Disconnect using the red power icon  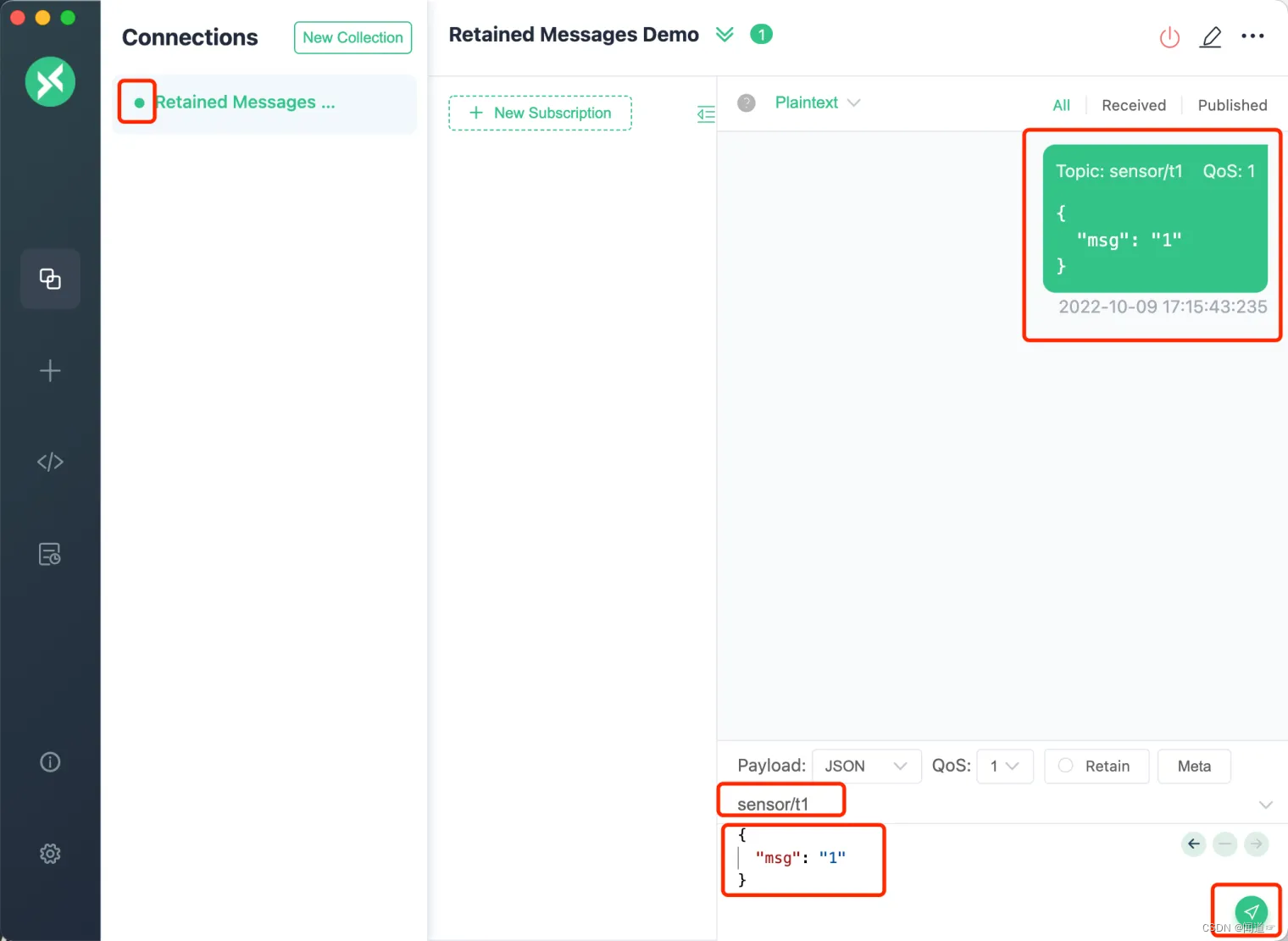1169,37
